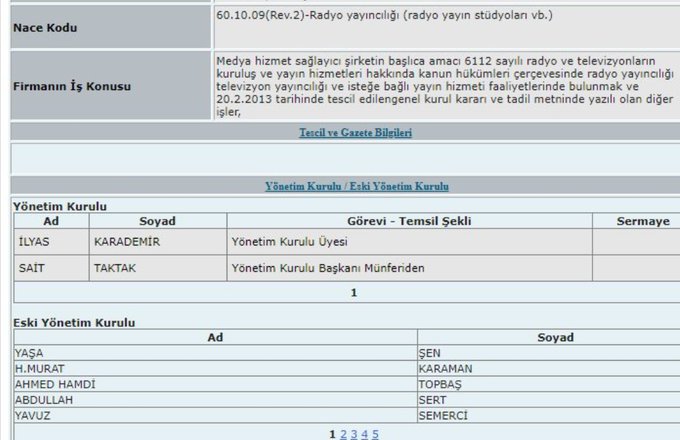Select the TOPBAŞ surname in former board
This screenshot has height=440, width=680.
click(443, 384)
